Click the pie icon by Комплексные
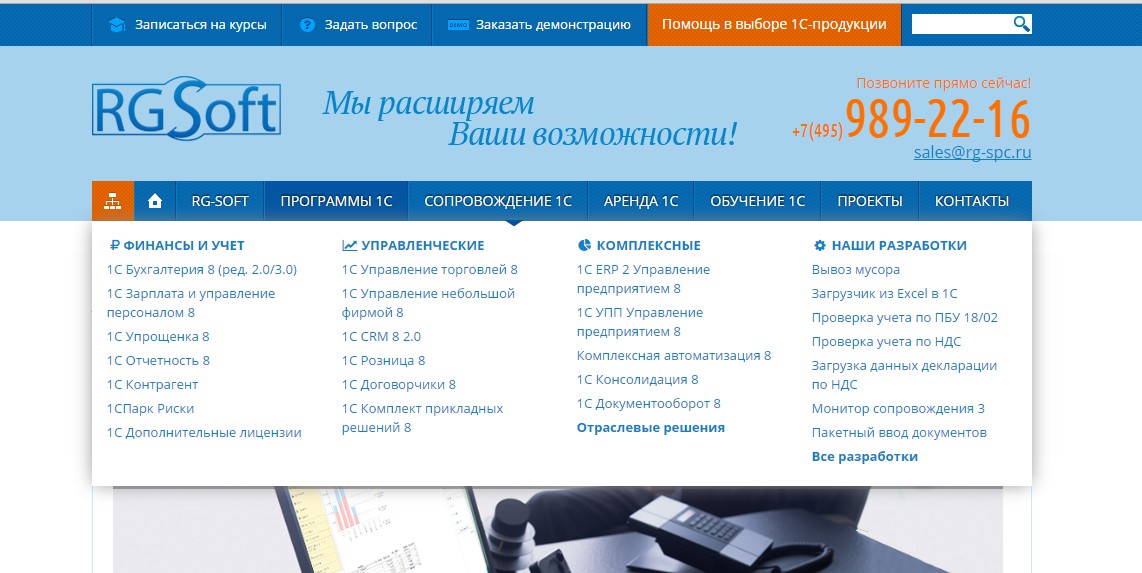 (584, 245)
